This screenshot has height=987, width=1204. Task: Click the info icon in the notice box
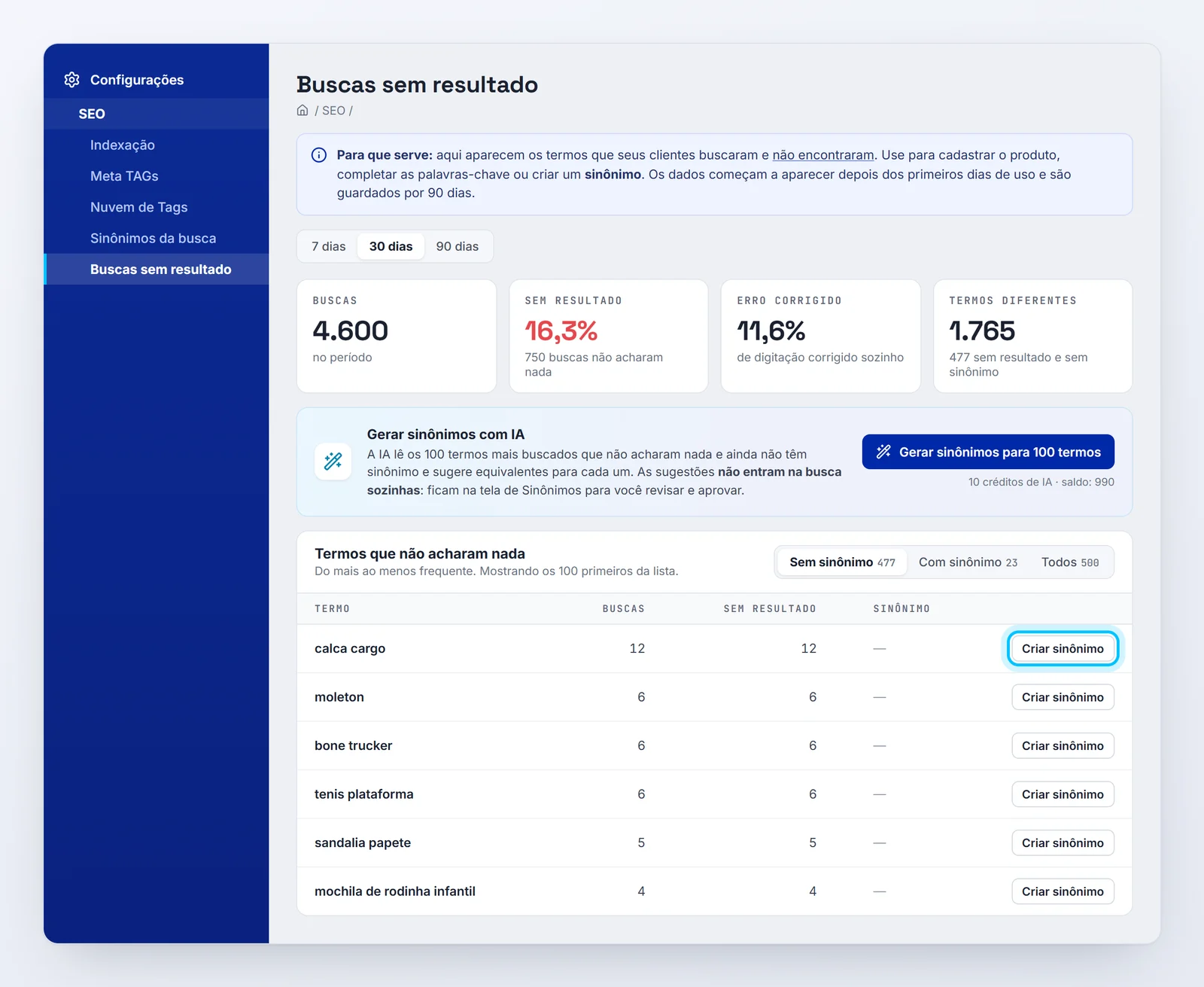[319, 155]
